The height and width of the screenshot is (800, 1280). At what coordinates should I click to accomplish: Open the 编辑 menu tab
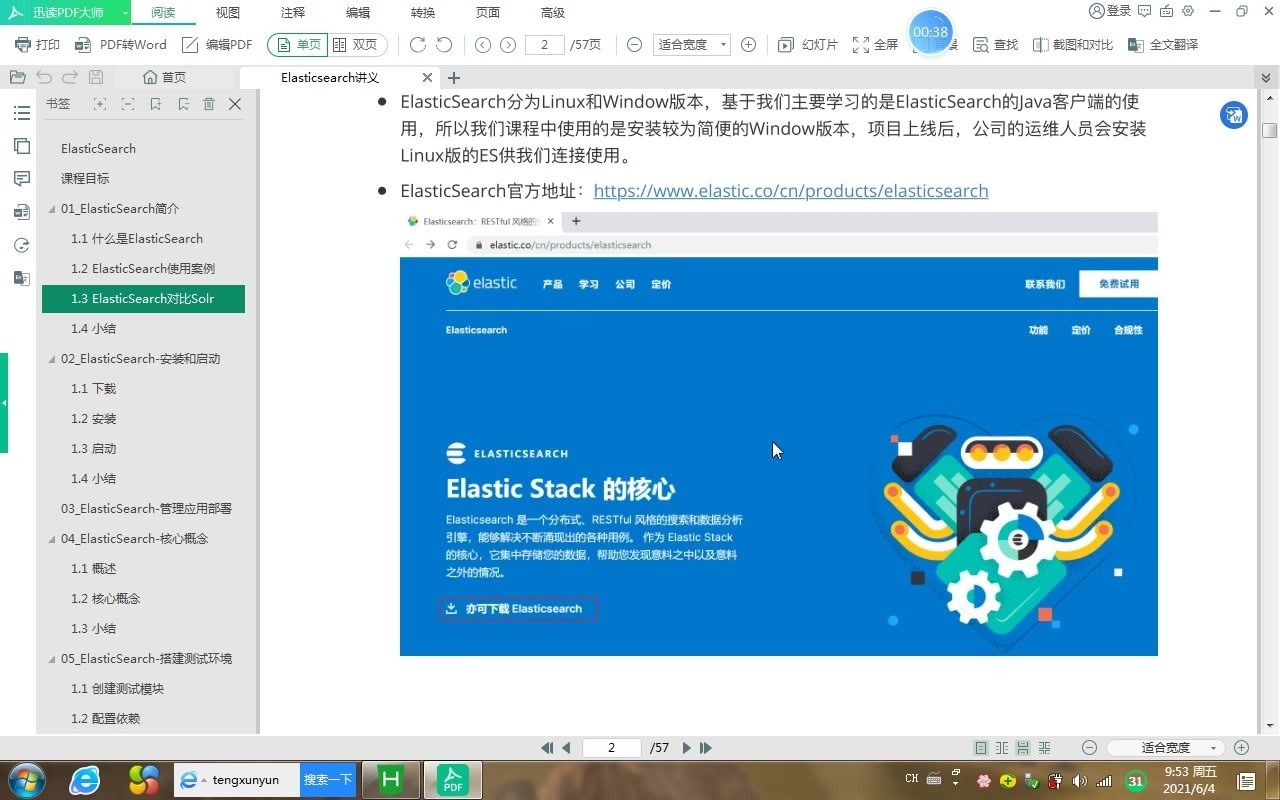(358, 13)
